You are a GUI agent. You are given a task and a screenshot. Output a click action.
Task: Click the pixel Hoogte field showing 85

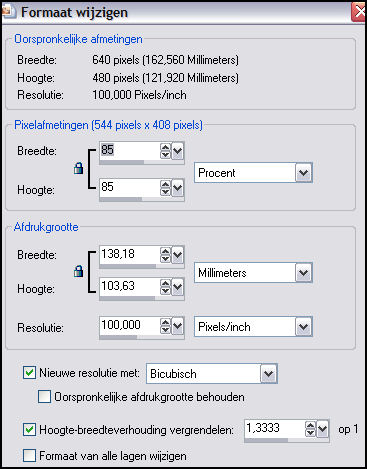129,187
